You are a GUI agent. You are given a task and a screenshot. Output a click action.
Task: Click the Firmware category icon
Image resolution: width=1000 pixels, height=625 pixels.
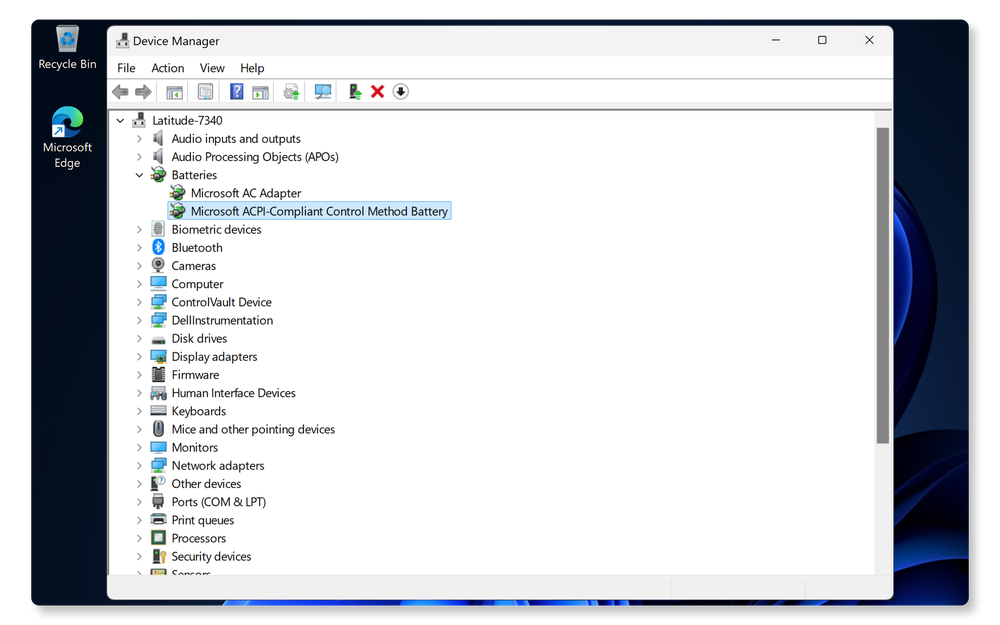click(158, 374)
